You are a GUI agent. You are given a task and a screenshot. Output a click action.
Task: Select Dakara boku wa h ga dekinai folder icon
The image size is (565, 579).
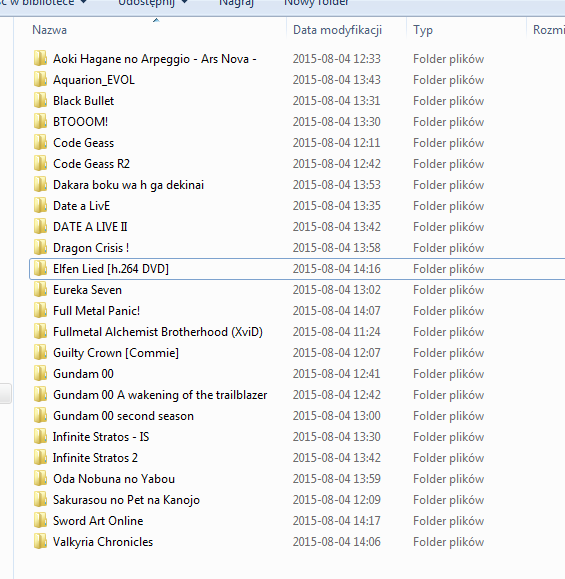(x=40, y=185)
